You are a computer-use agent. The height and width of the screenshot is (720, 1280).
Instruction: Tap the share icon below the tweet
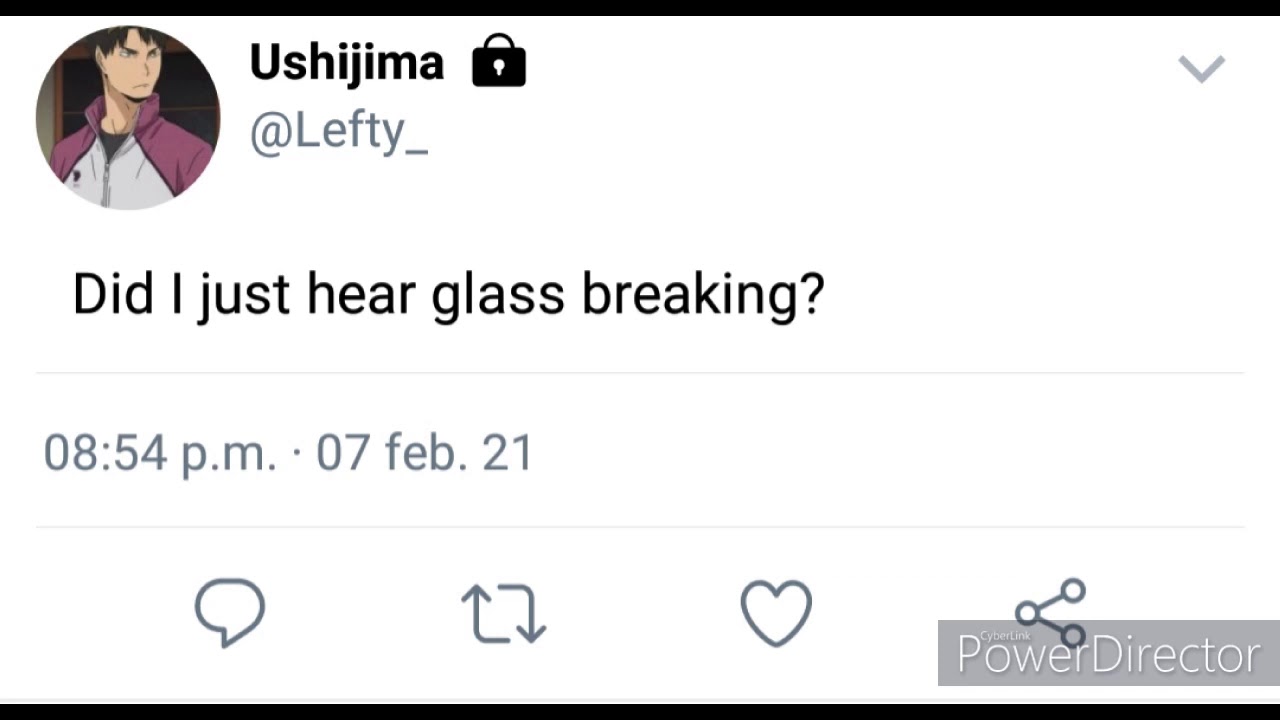tap(1050, 612)
